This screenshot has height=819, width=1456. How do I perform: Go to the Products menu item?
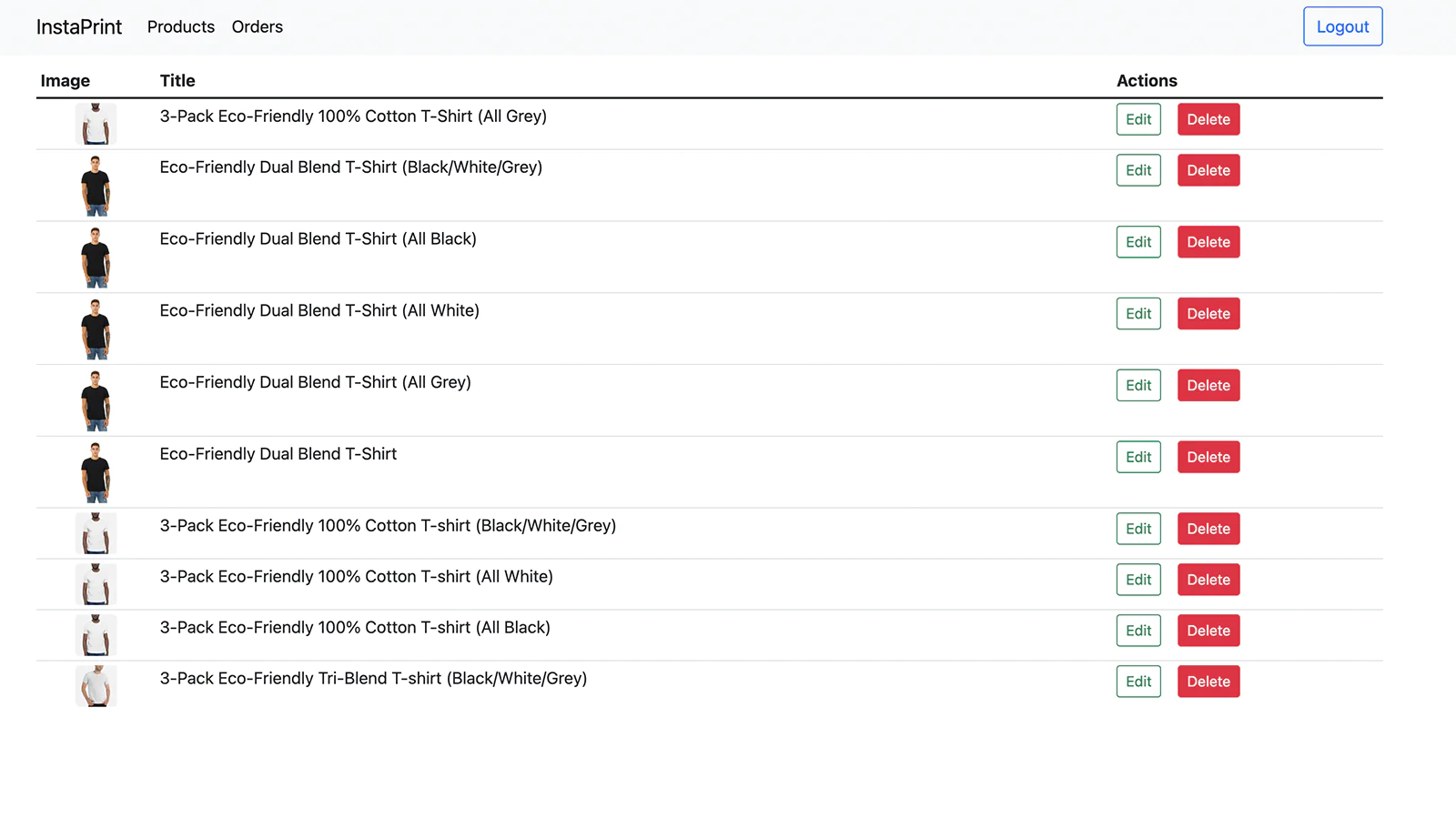tap(181, 26)
